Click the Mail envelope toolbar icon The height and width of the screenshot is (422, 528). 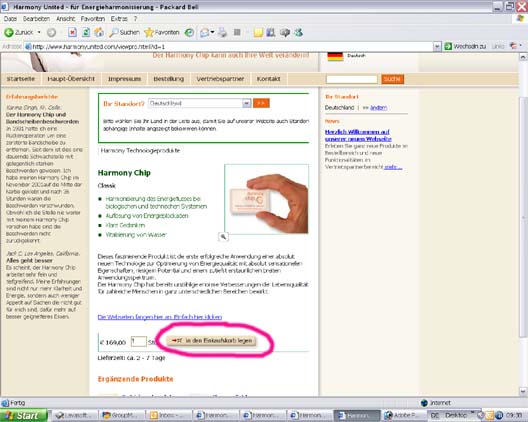[204, 32]
